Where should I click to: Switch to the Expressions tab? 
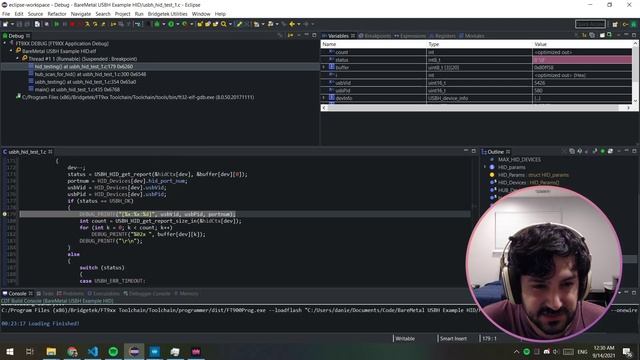pyautogui.click(x=410, y=36)
